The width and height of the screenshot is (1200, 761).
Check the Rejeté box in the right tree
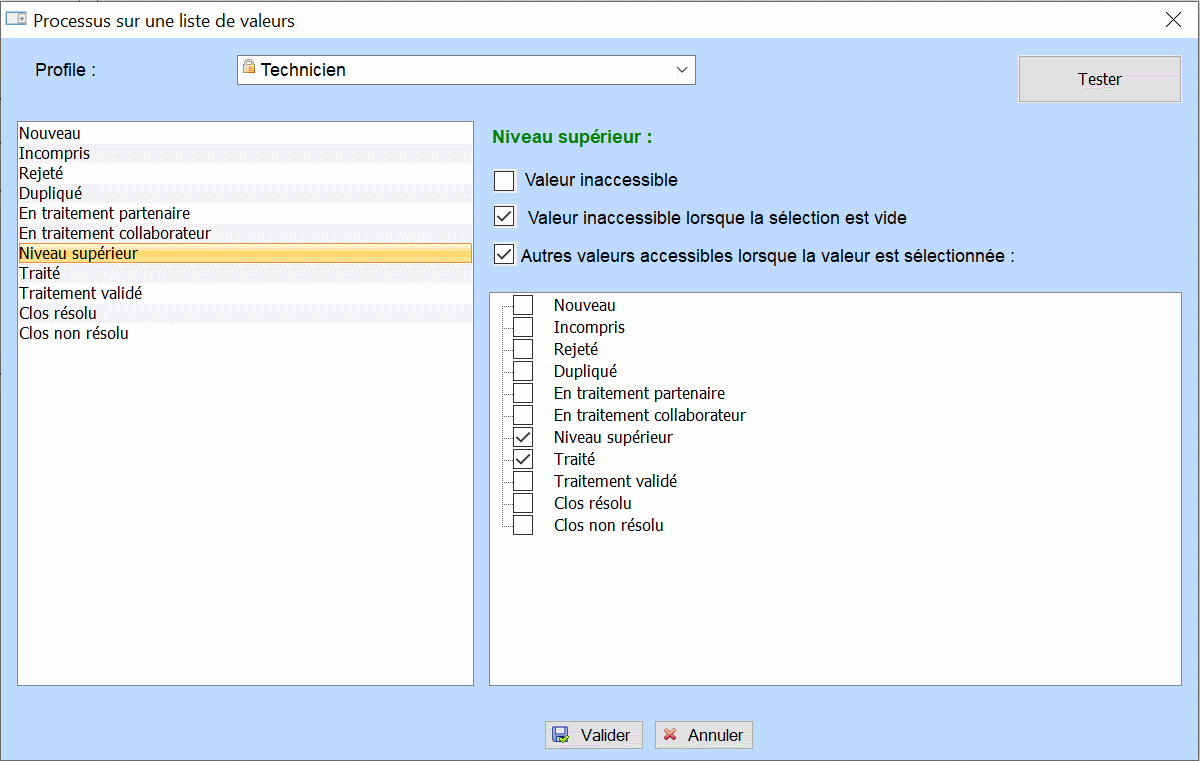pos(523,349)
